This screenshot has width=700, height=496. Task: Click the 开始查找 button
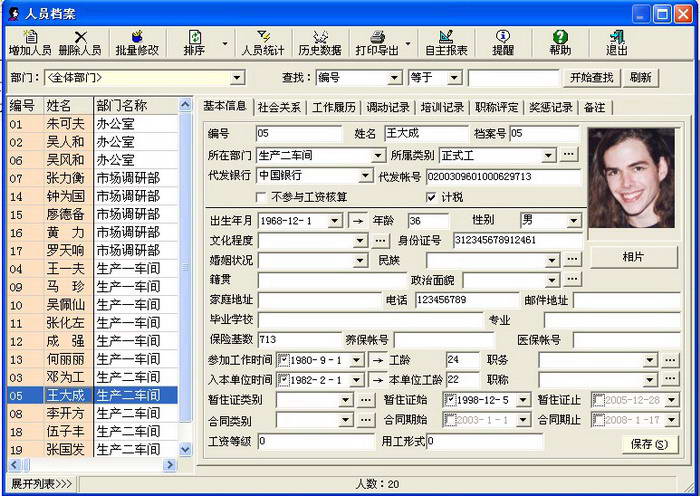click(x=592, y=78)
